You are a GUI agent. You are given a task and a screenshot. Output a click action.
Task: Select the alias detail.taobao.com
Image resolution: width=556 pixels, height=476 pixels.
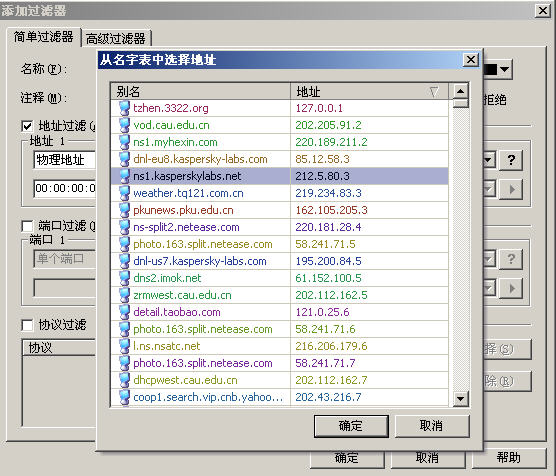177,312
